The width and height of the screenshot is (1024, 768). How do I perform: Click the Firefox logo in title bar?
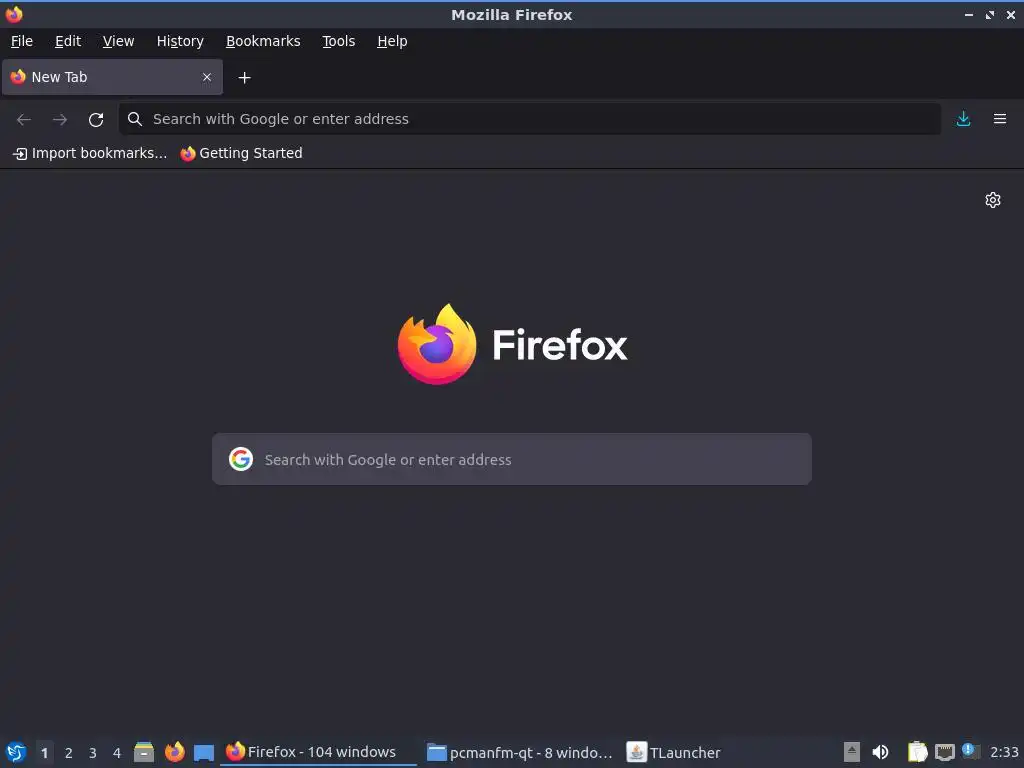coord(14,14)
